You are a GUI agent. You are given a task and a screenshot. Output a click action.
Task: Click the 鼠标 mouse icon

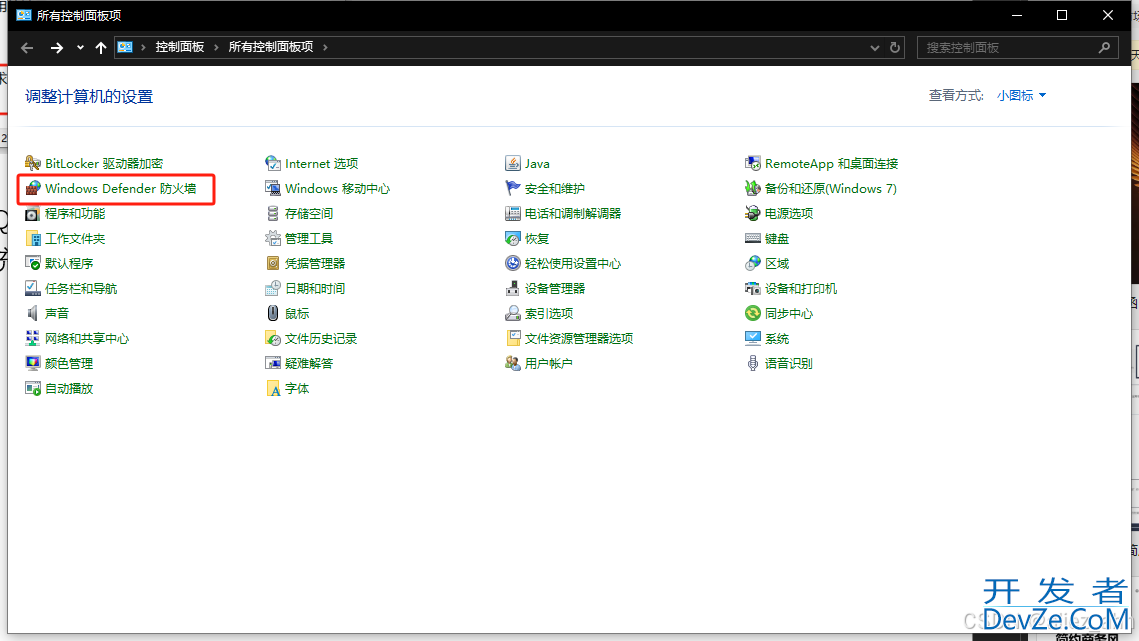[272, 313]
